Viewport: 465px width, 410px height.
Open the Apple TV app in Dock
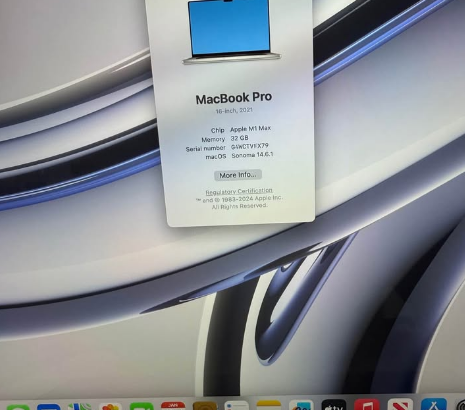pos(334,405)
